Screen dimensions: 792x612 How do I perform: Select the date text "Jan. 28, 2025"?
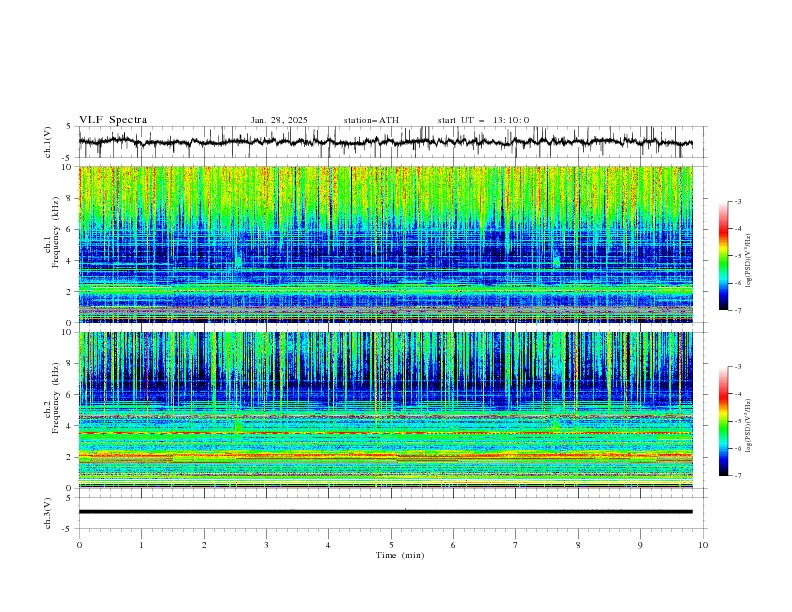279,120
